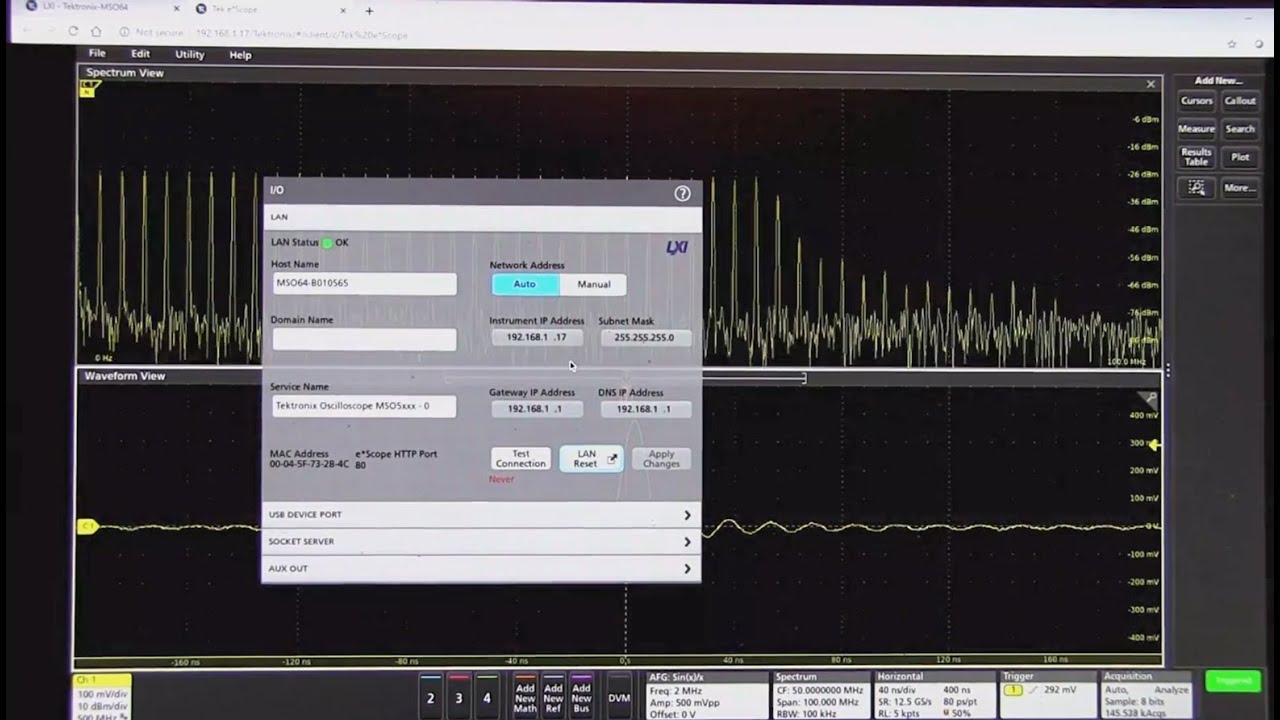Click the yellow trigger level arrow marker
The width and height of the screenshot is (1280, 720).
coord(1154,445)
